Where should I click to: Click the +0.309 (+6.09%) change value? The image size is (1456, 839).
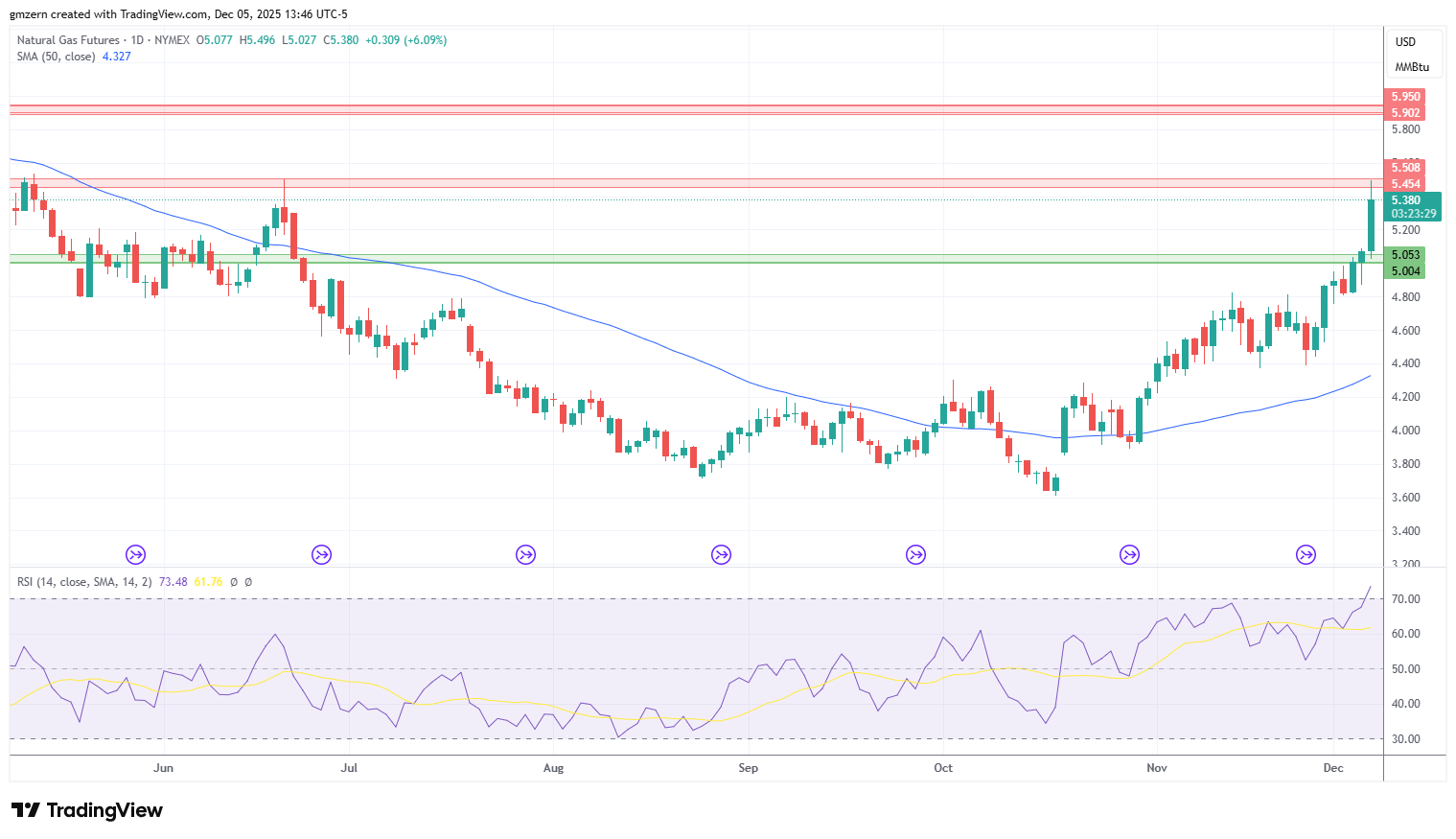click(x=406, y=40)
